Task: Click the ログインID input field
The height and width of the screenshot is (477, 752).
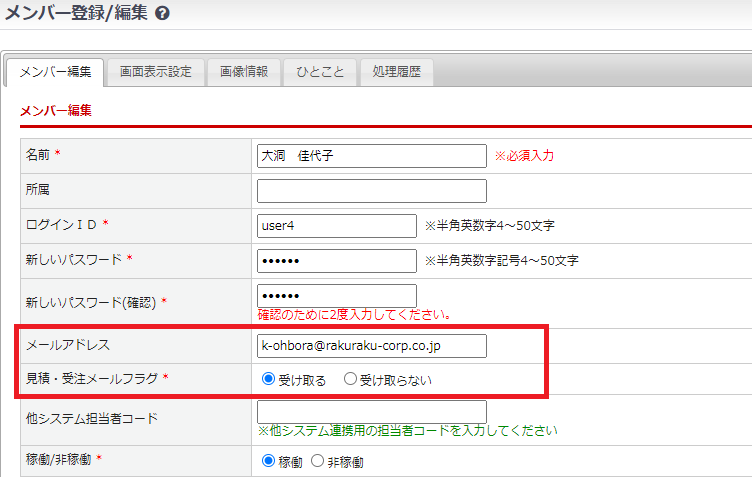Action: 336,226
